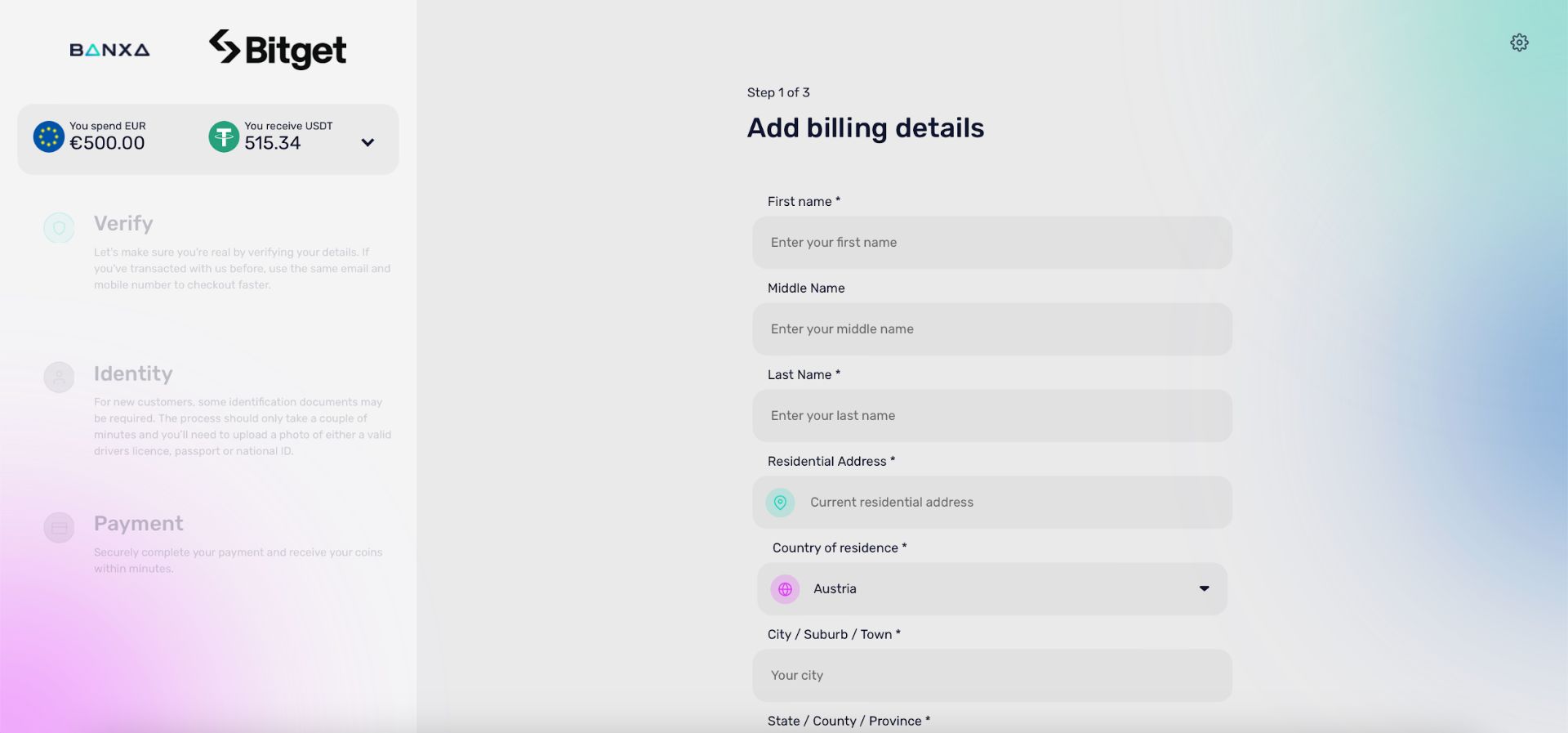
Task: Expand the order summary chevron
Action: (x=367, y=142)
